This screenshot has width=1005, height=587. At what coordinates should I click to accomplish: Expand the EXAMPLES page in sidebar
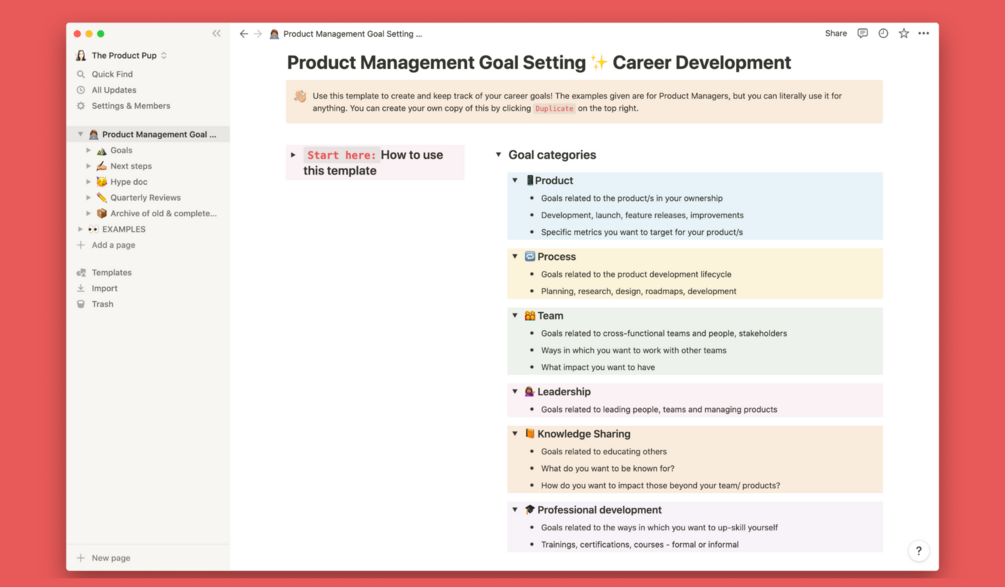pyautogui.click(x=81, y=229)
